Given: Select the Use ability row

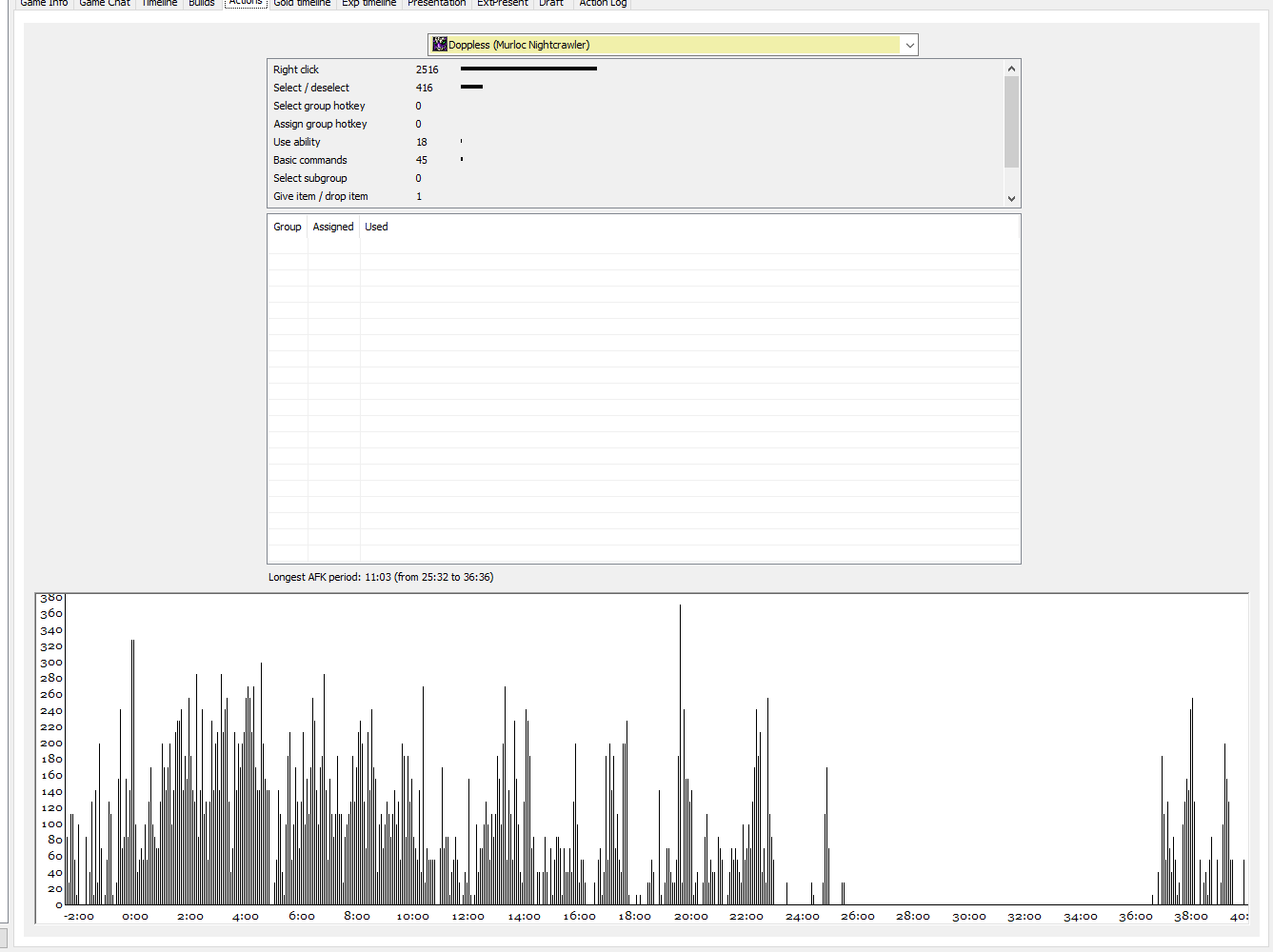Looking at the screenshot, I should [297, 142].
